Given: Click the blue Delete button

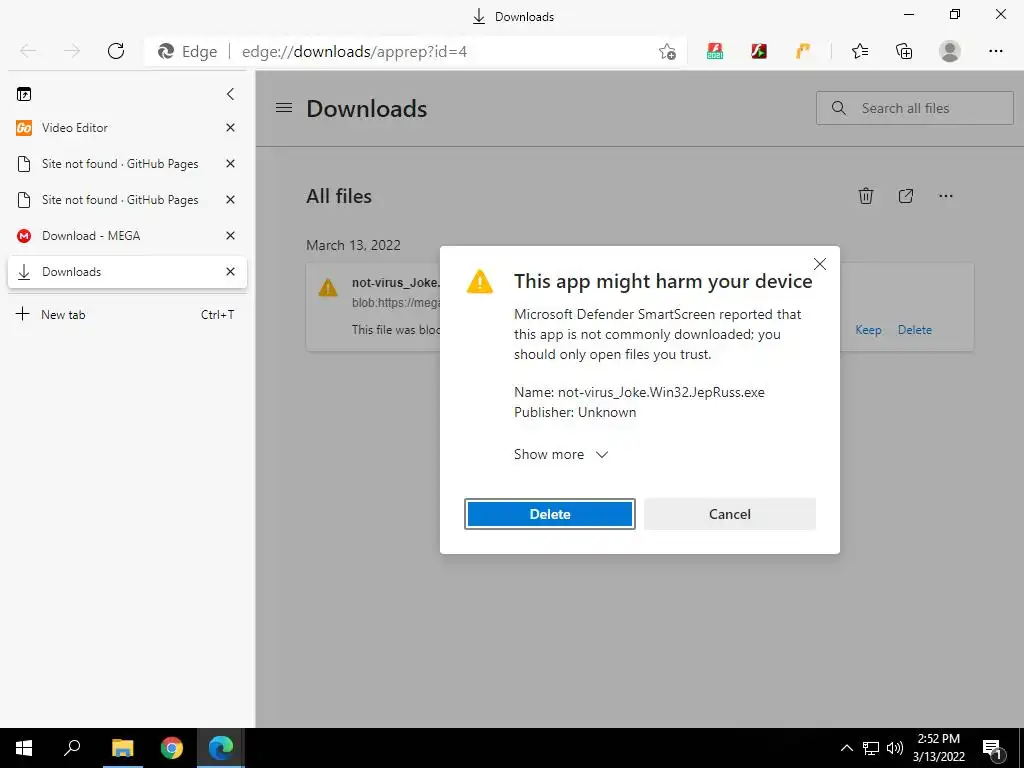Looking at the screenshot, I should pos(550,514).
